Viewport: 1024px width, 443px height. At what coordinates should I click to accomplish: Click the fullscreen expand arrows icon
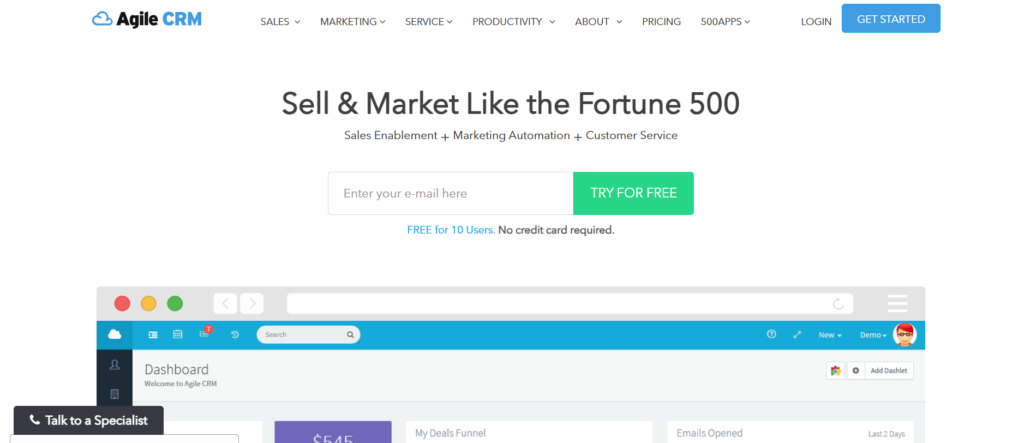[x=797, y=335]
